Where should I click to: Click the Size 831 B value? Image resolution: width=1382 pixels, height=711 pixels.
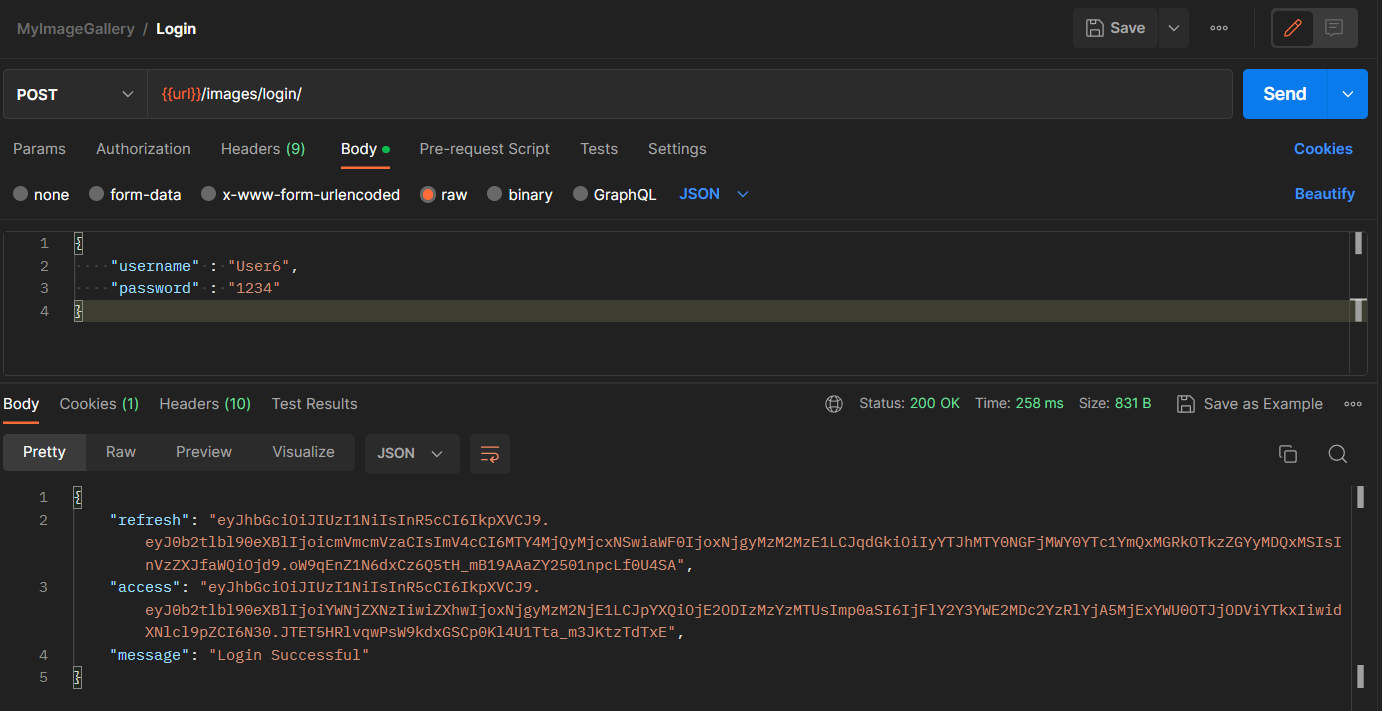pos(1132,404)
